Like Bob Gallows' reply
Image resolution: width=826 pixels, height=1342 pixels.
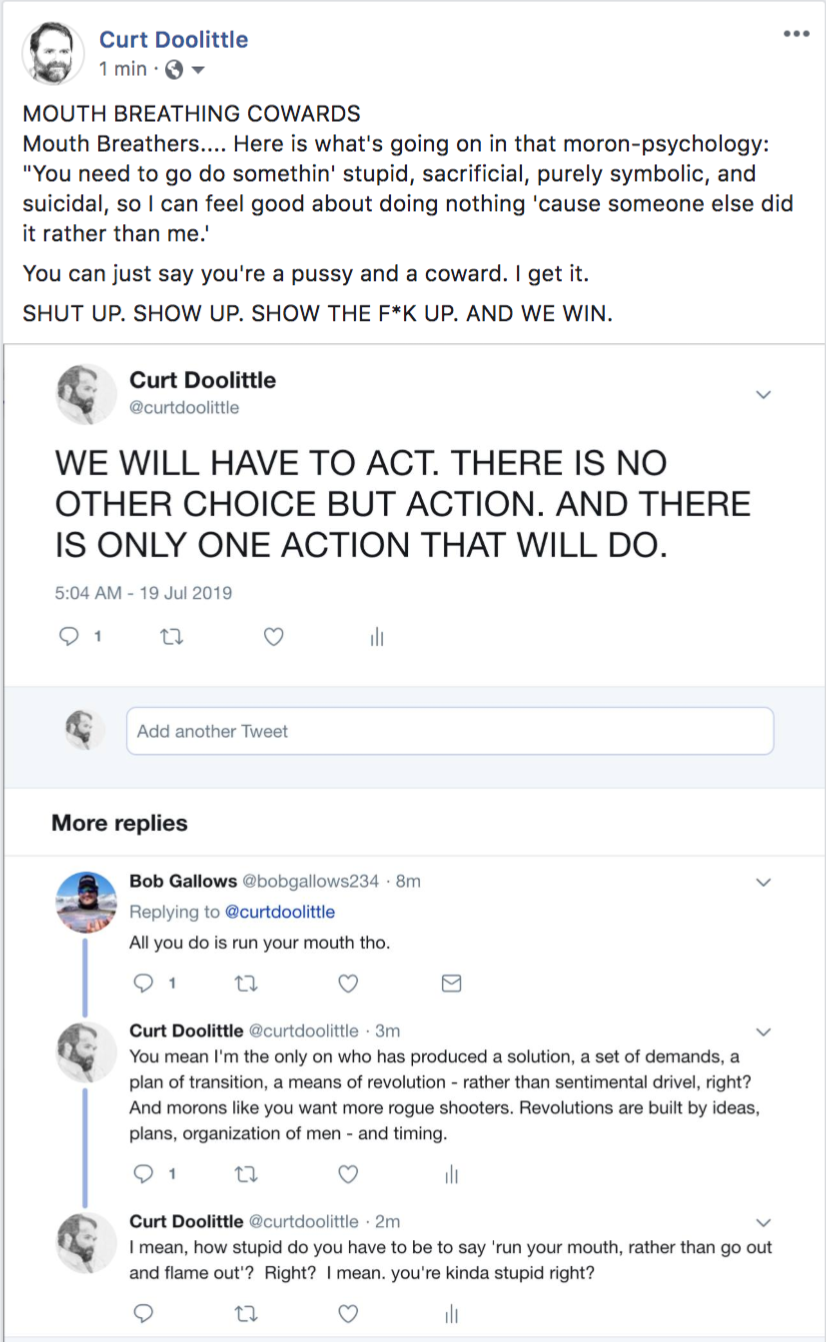pyautogui.click(x=348, y=983)
